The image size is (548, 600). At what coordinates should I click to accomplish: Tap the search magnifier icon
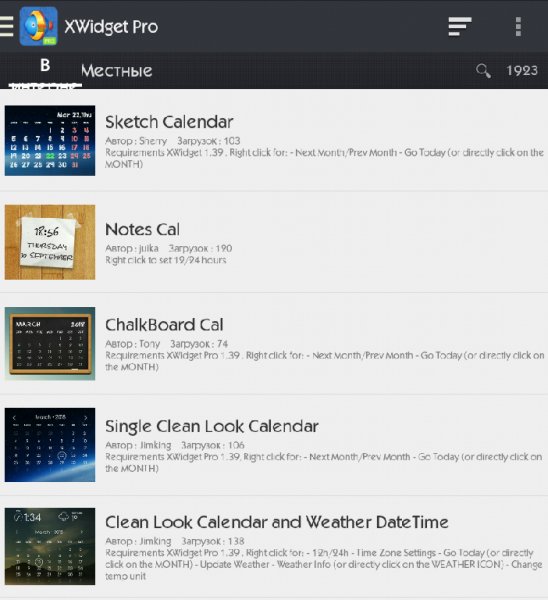[483, 70]
